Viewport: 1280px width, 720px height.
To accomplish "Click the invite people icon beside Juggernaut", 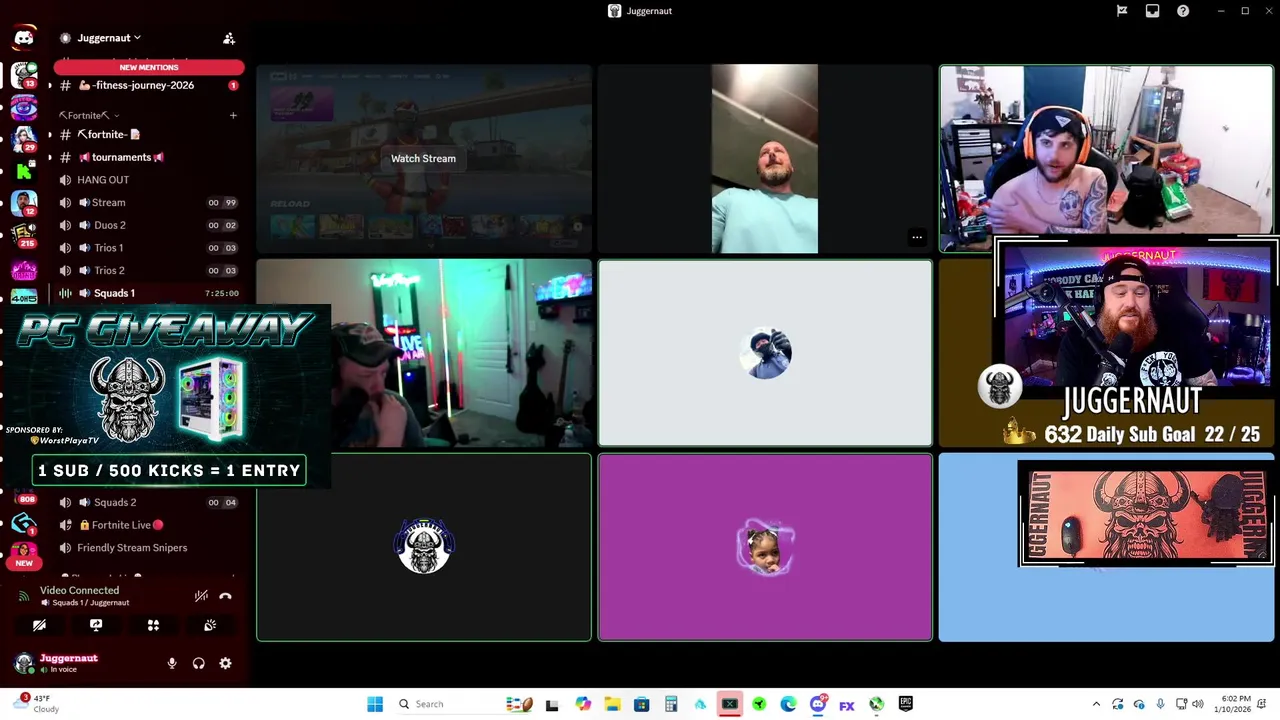I will click(229, 38).
